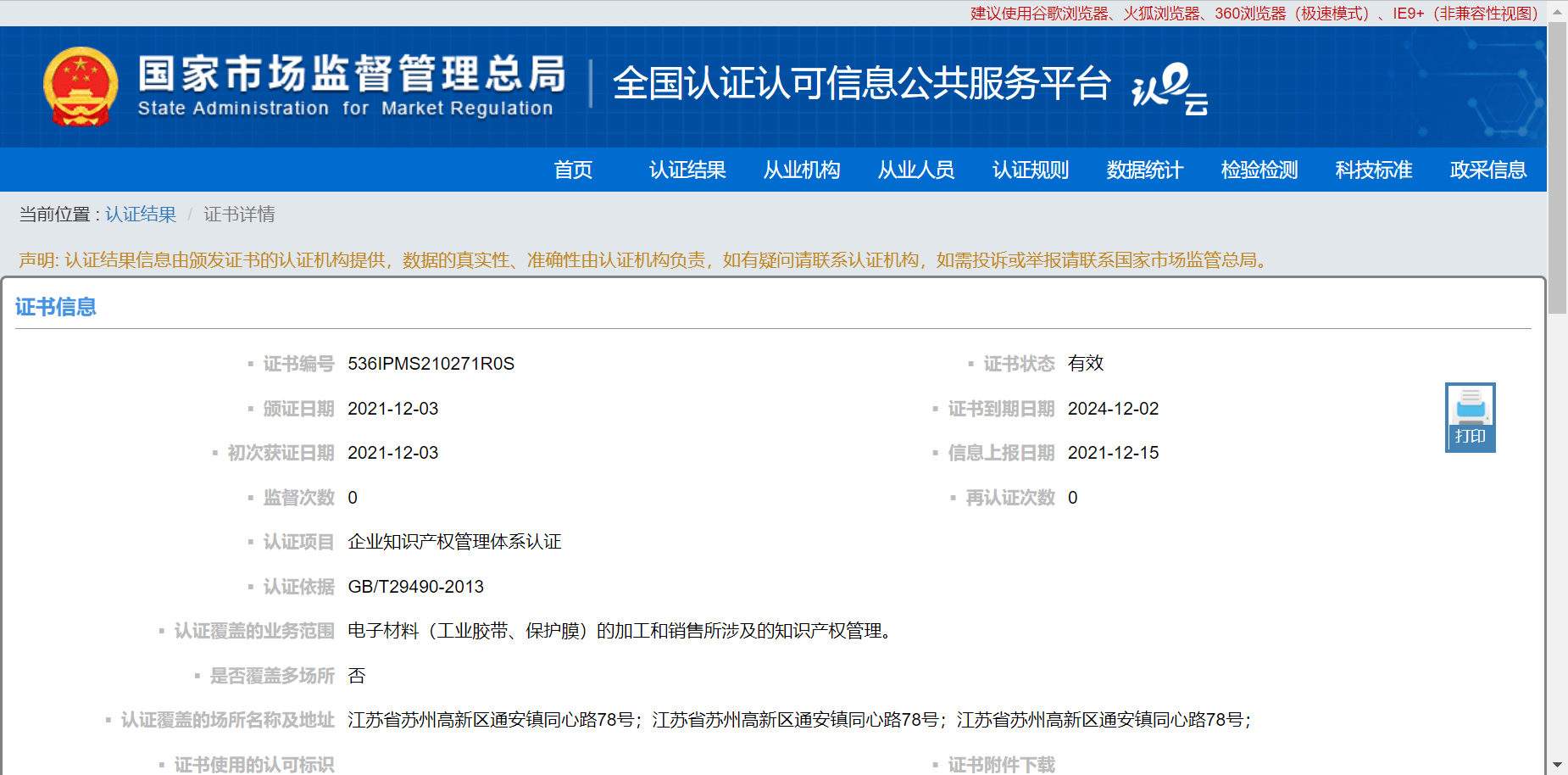The height and width of the screenshot is (775, 1568).
Task: Open the 认证结果 navigation menu
Action: 687,170
